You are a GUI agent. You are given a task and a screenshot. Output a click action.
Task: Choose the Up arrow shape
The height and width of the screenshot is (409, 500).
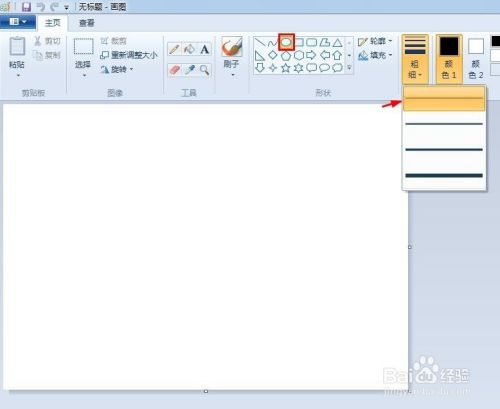(337, 55)
